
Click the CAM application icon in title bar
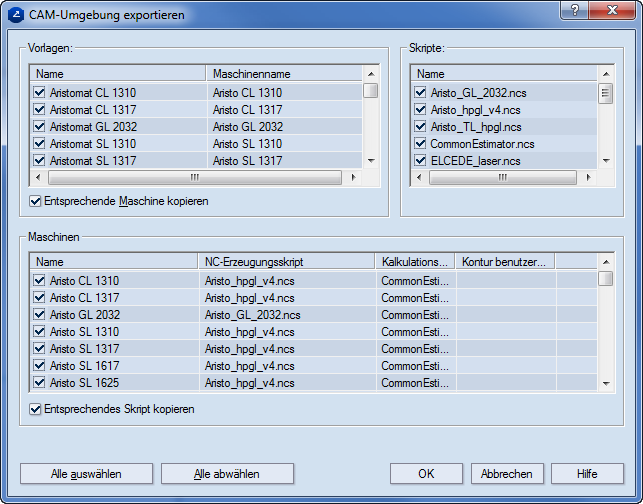point(16,15)
